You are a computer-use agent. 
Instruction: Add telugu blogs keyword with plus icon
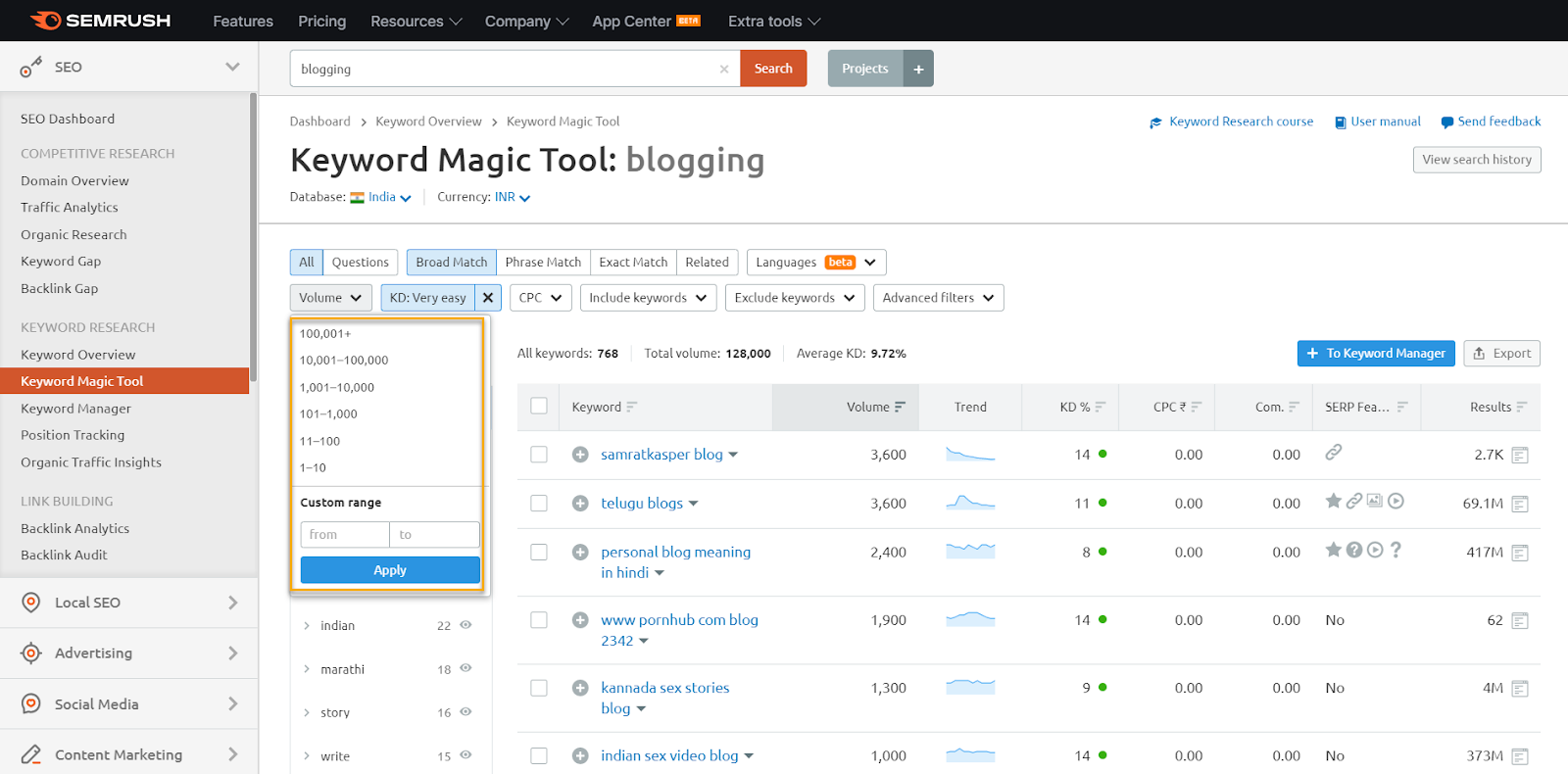[x=580, y=504]
